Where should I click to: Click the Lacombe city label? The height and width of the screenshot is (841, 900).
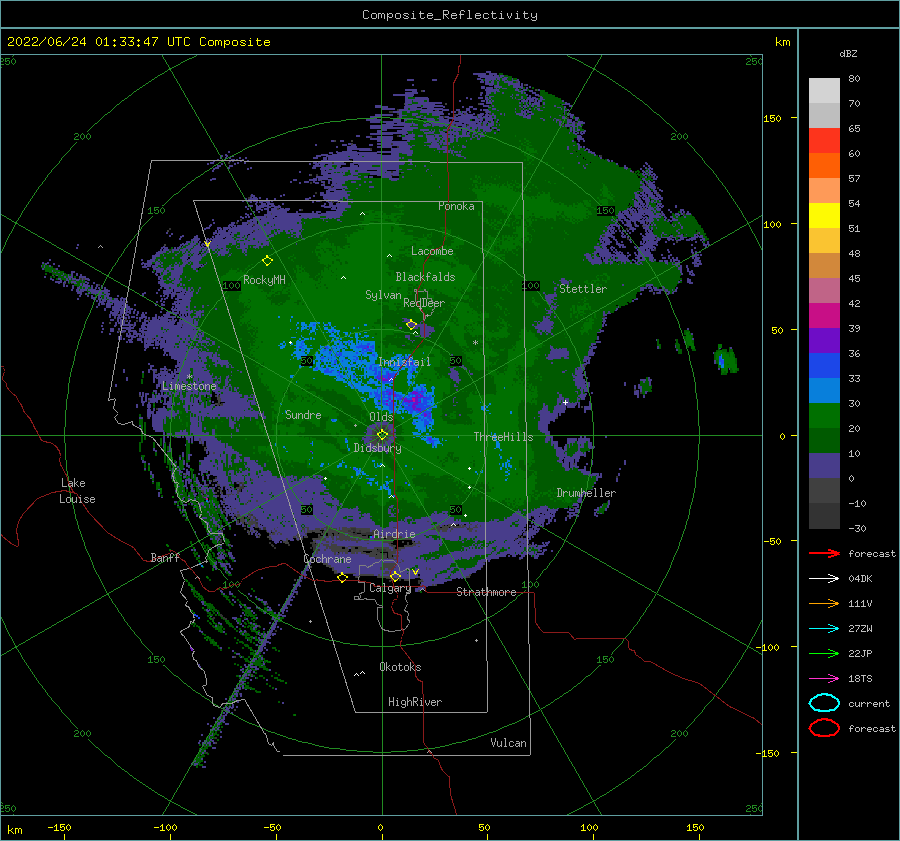432,251
